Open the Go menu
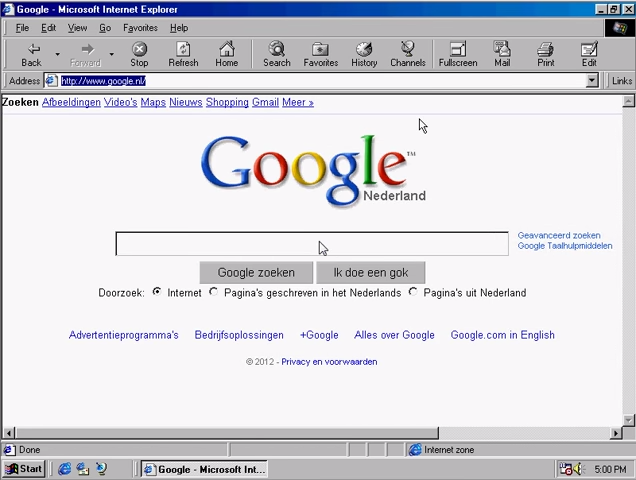 click(105, 28)
